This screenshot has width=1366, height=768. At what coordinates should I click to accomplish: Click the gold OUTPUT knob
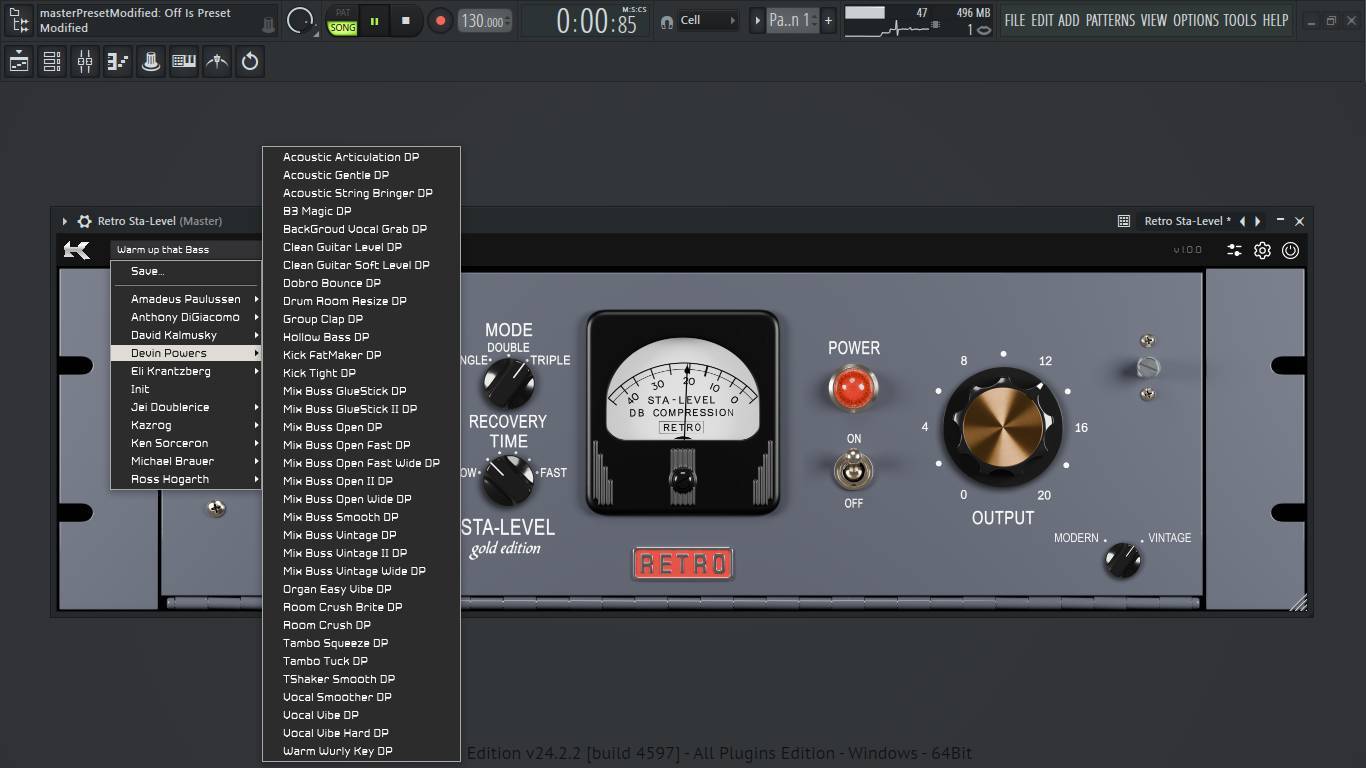pos(1002,427)
